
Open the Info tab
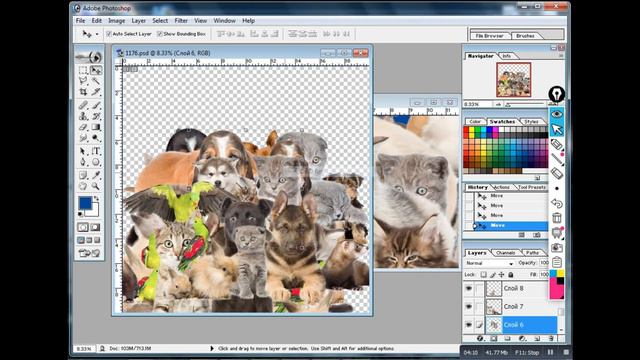click(x=507, y=56)
